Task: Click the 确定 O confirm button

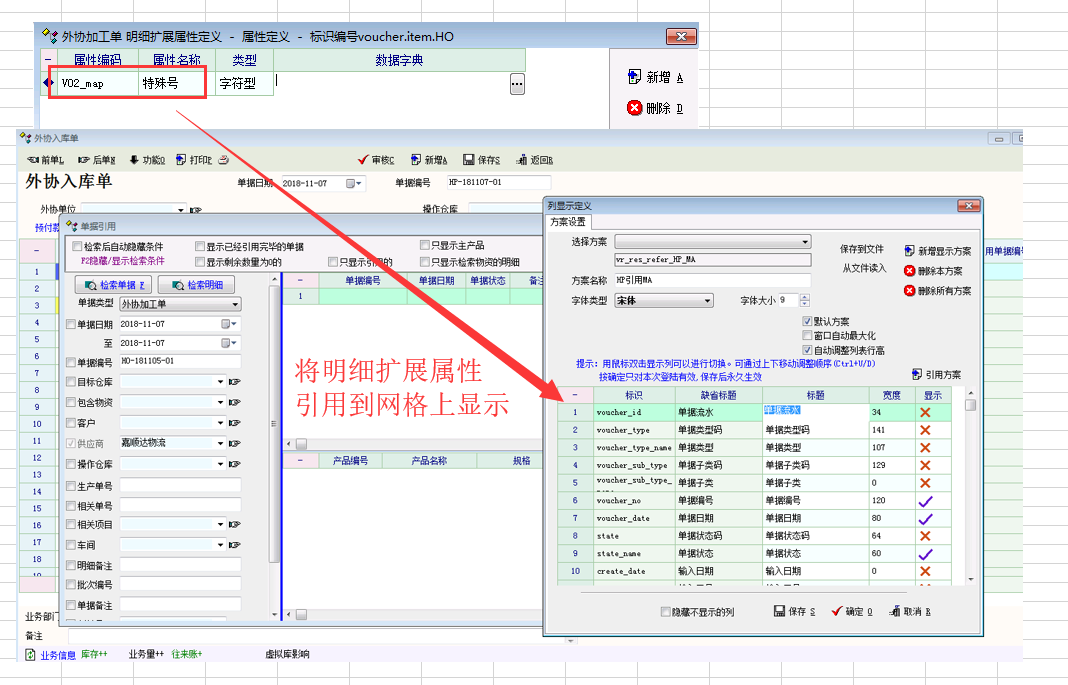Action: 852,612
